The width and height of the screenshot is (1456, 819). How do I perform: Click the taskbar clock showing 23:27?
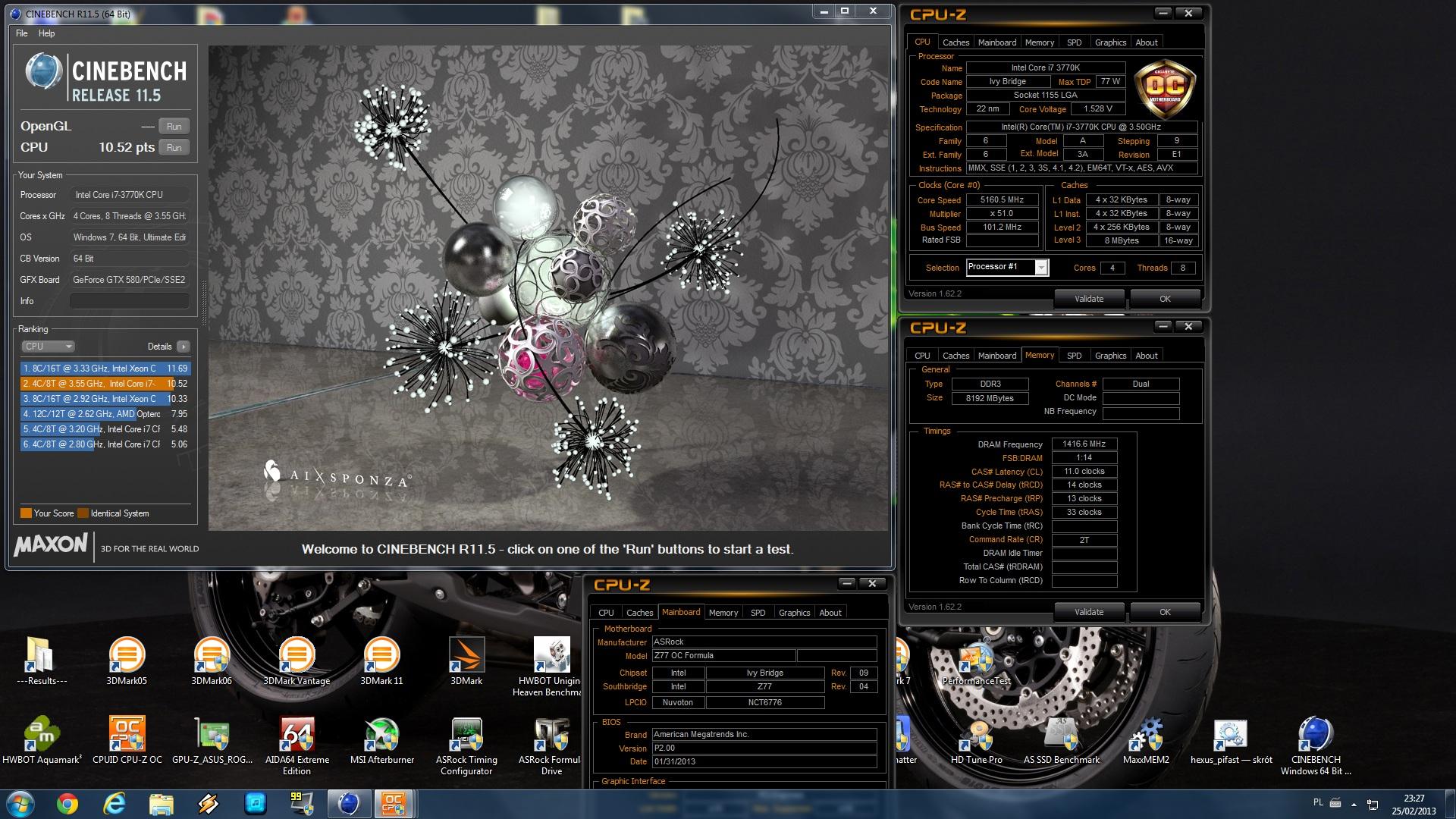point(1414,804)
